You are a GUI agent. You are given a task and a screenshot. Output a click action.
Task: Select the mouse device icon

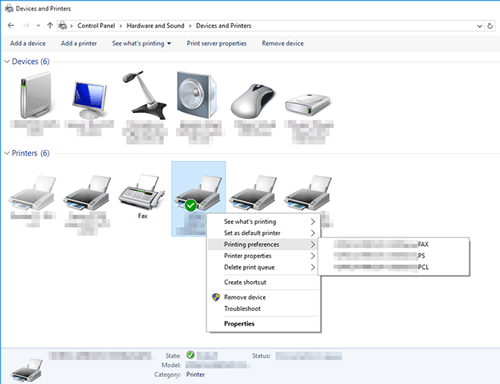(253, 100)
